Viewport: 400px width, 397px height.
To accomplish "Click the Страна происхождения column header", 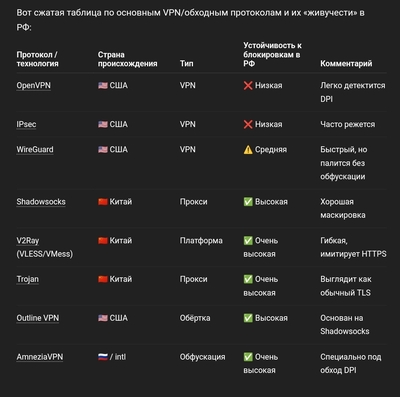I will 127,59.
